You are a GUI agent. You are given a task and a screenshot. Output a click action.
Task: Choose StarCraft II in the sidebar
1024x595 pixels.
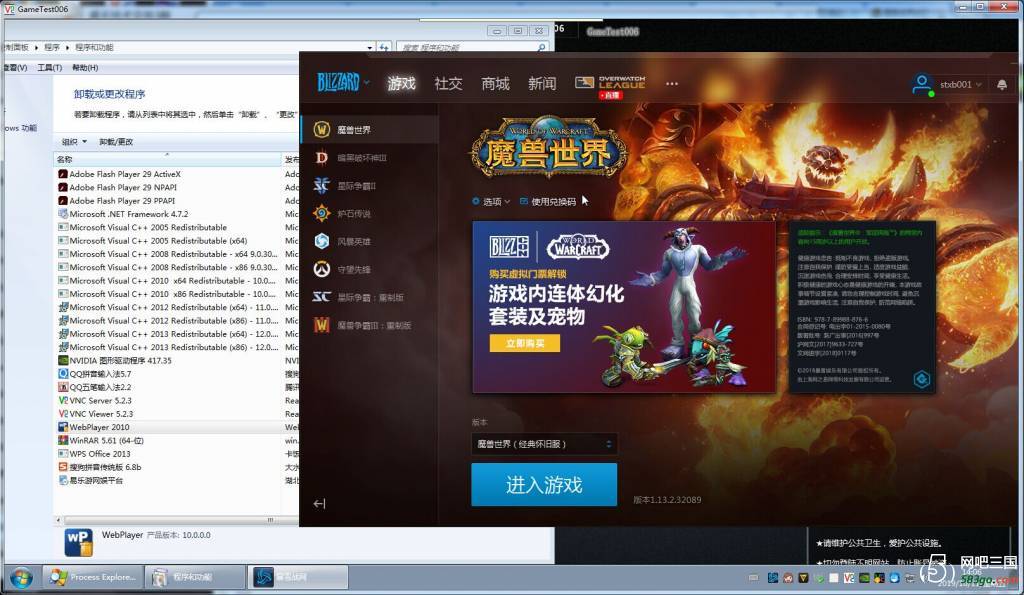[x=322, y=186]
